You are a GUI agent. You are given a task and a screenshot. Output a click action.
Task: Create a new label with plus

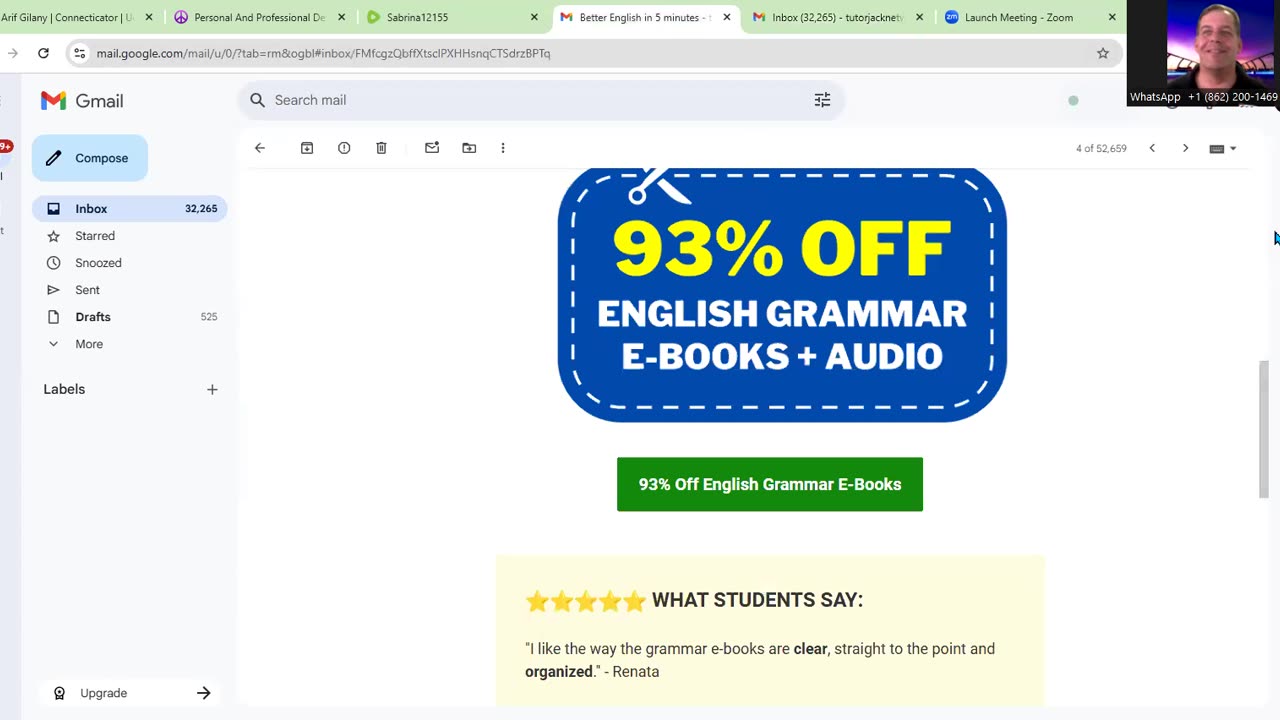tap(212, 389)
